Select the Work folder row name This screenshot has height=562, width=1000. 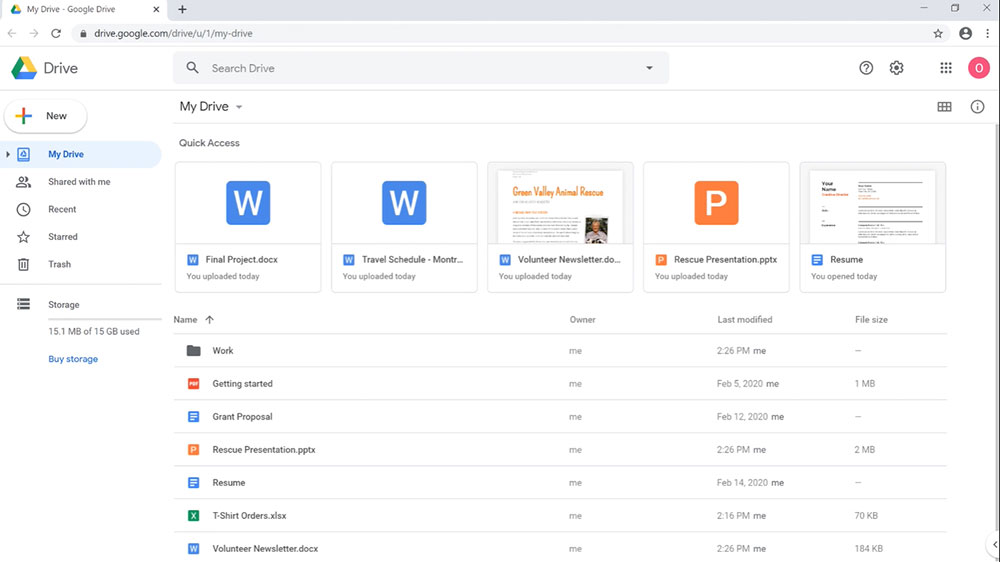click(x=223, y=351)
